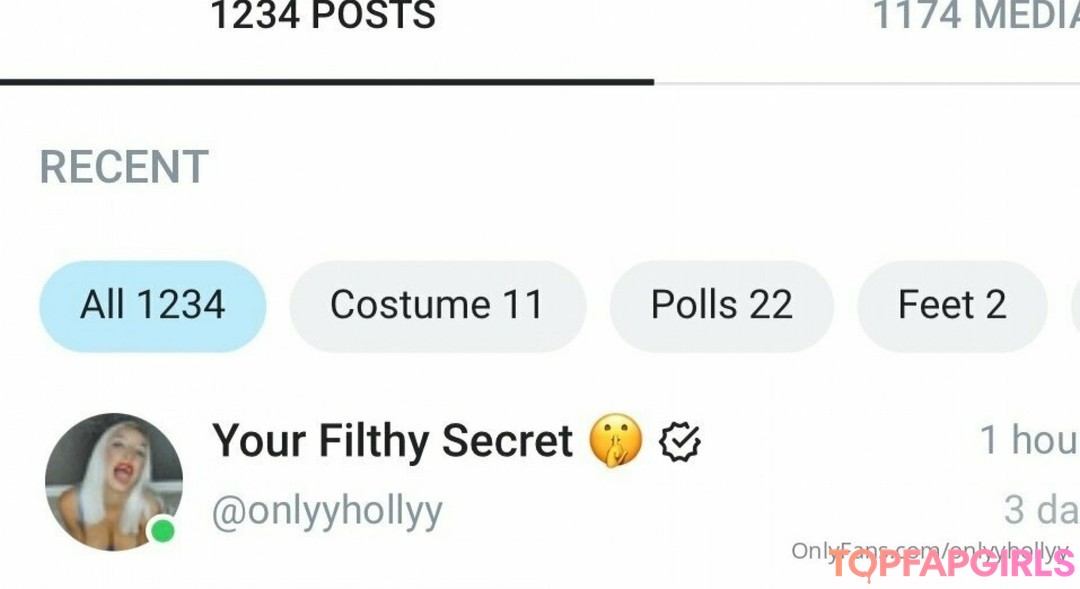This screenshot has width=1080, height=589.
Task: Open the round profile avatar picture
Action: tap(113, 481)
